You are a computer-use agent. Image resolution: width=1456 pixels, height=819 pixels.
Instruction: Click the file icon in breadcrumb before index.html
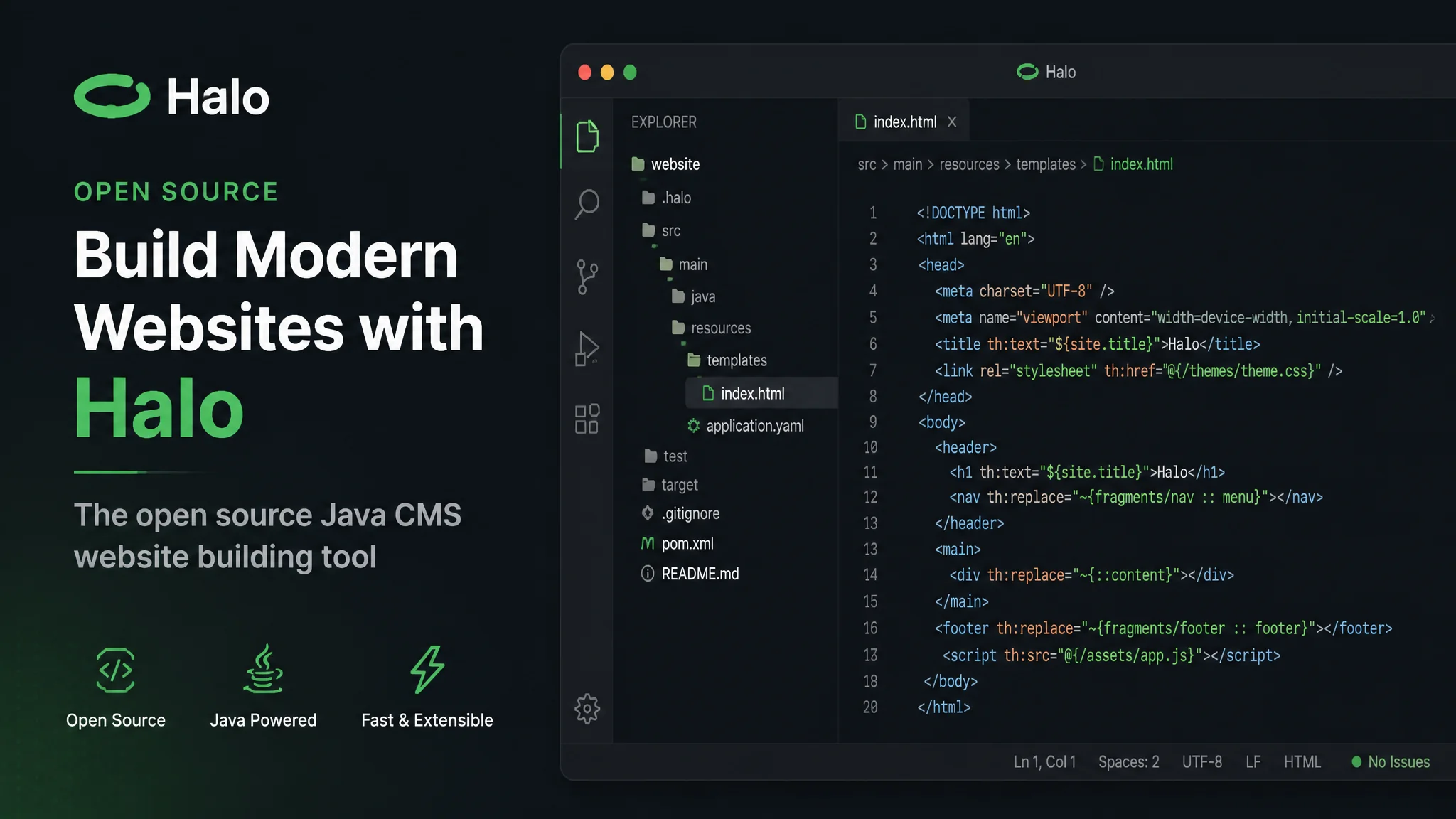click(1098, 164)
